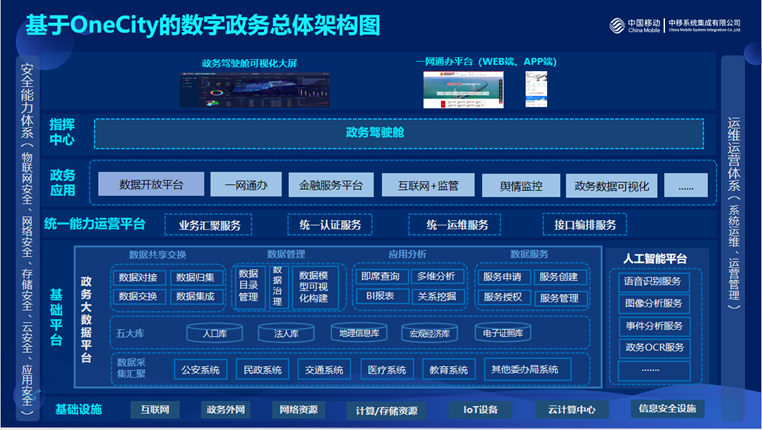Click the ....... box under 人工智能平台

(x=654, y=371)
